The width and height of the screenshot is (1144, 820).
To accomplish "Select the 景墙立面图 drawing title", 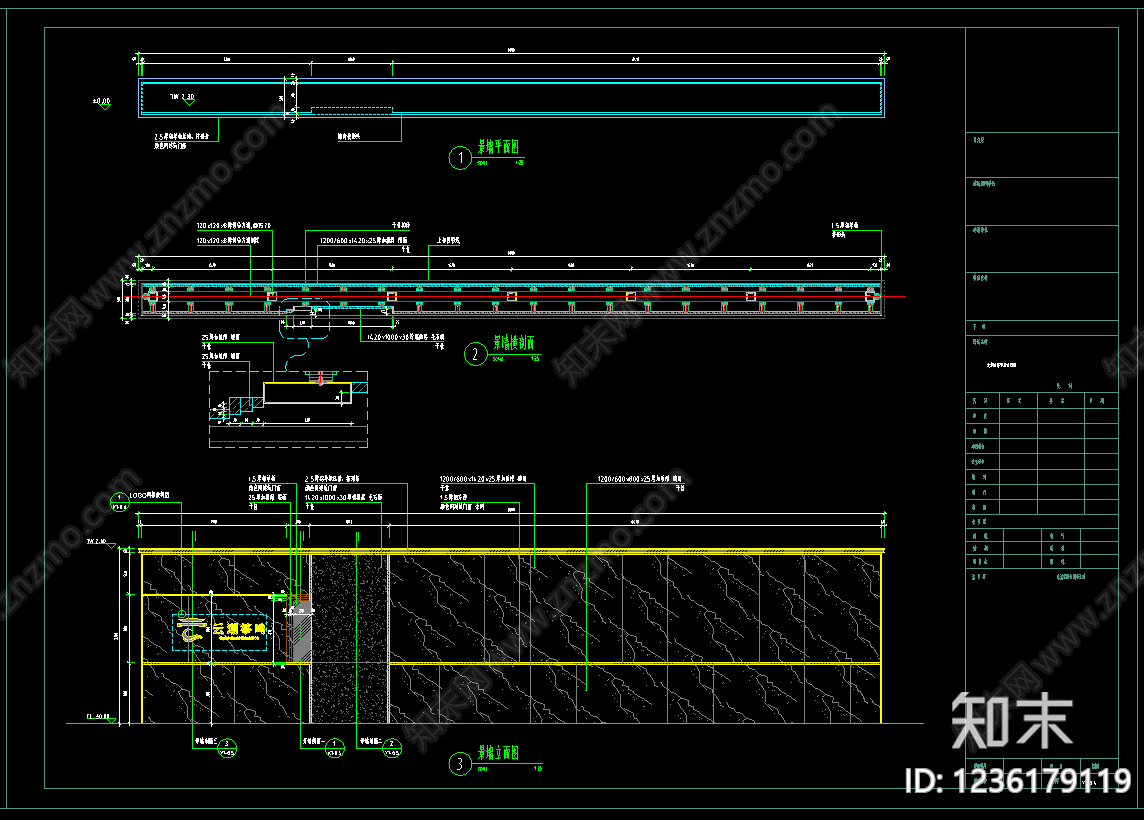I will 498,752.
